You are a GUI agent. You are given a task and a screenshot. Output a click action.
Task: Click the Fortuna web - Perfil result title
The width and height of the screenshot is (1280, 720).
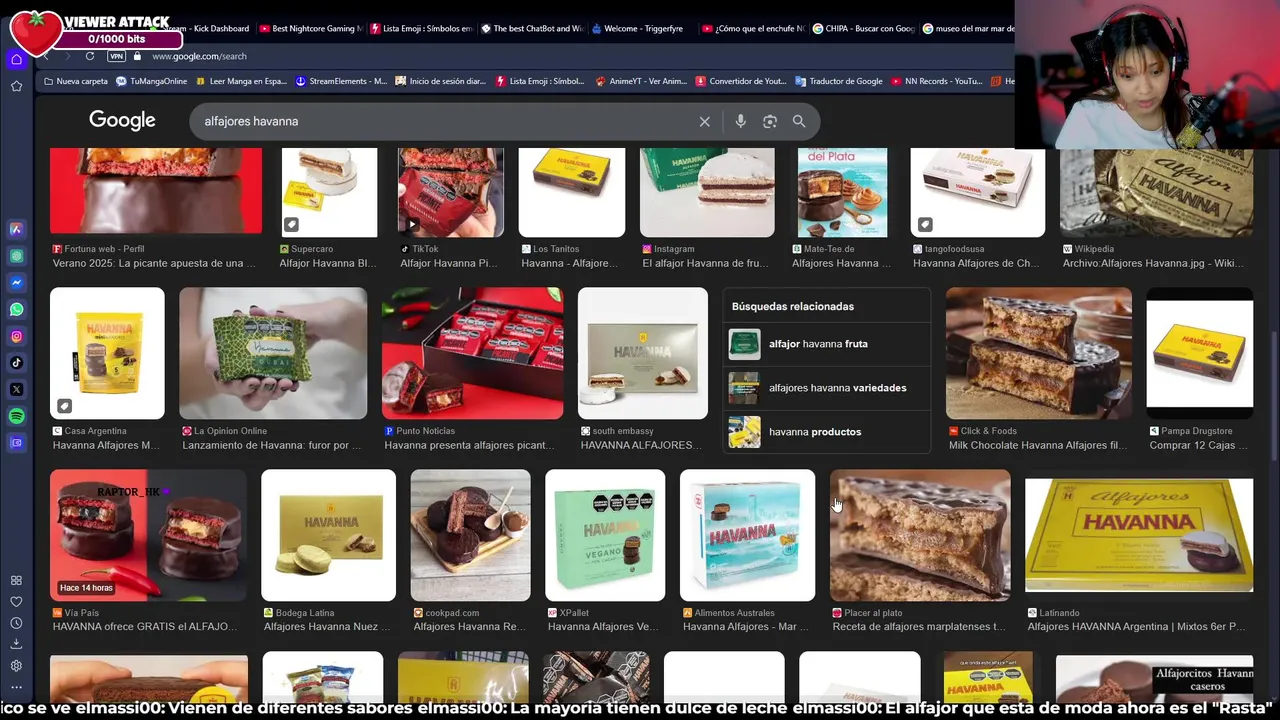pos(154,263)
